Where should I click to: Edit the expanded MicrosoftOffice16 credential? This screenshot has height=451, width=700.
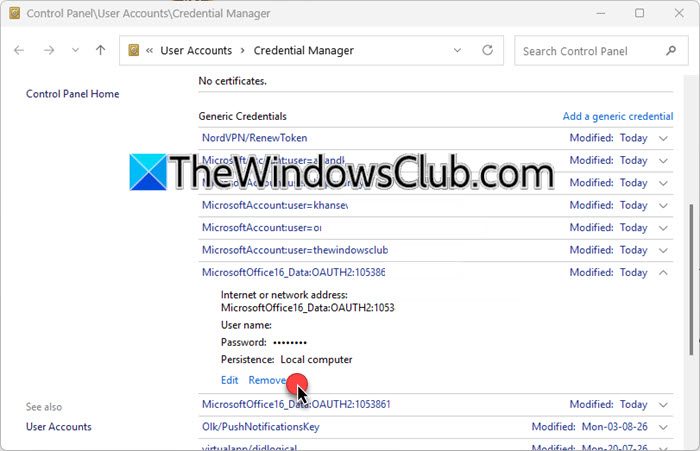(229, 380)
